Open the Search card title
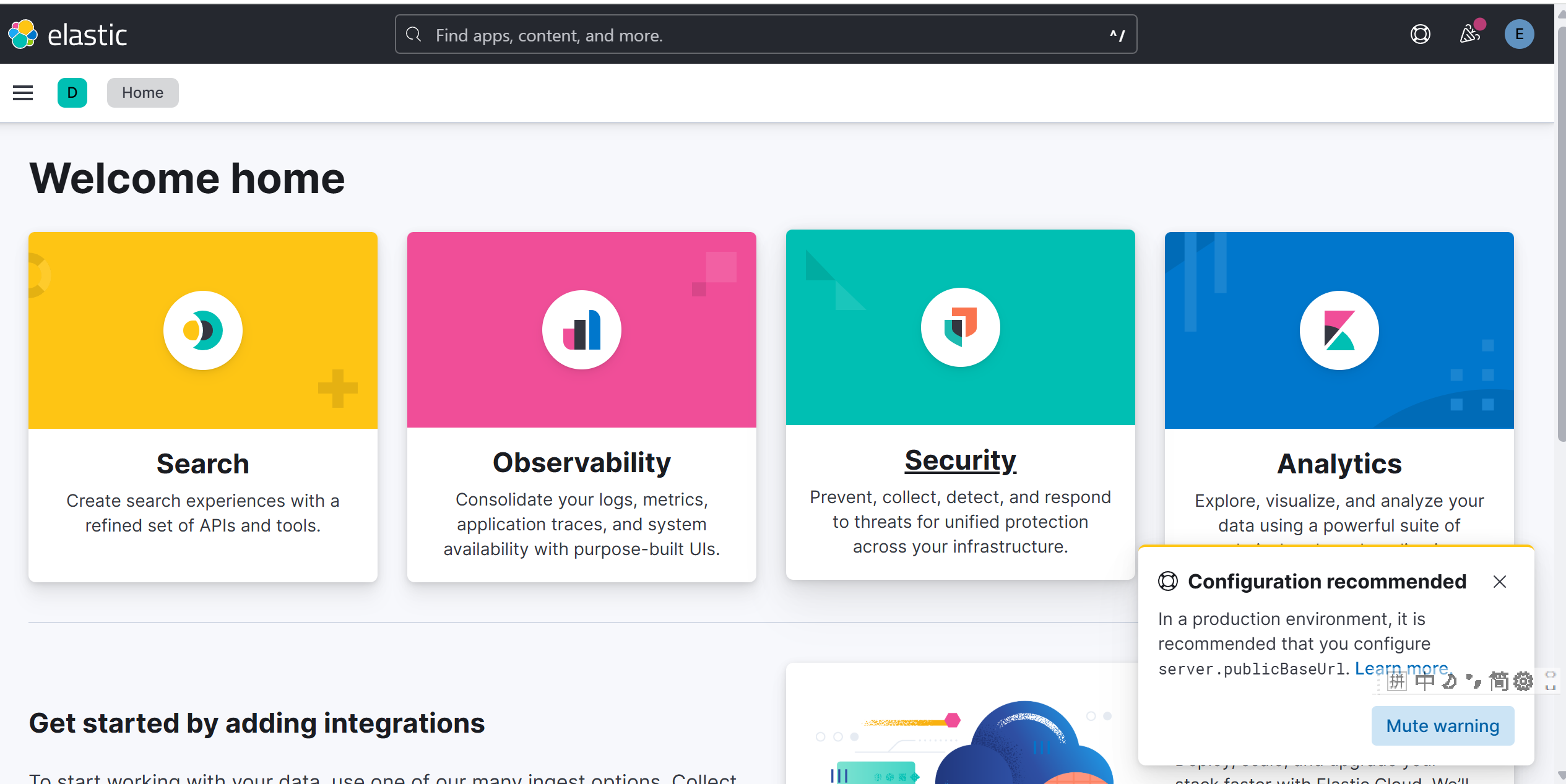Screen dimensions: 1566x784 pos(203,464)
